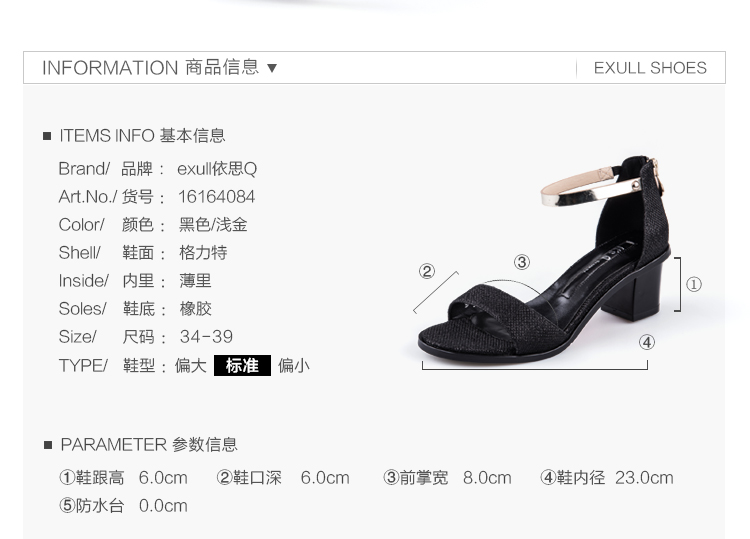Click the circled 1 heel height marker
Viewport: 750px width, 539px height.
pos(694,285)
